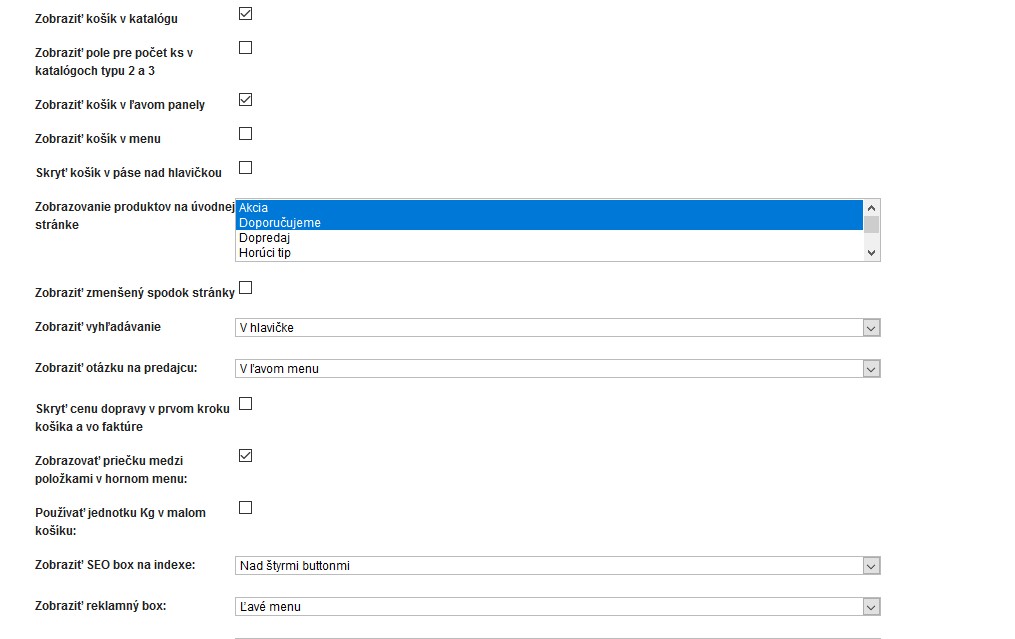Click listbox scroll-up arrow
This screenshot has height=639, width=1015.
point(872,207)
